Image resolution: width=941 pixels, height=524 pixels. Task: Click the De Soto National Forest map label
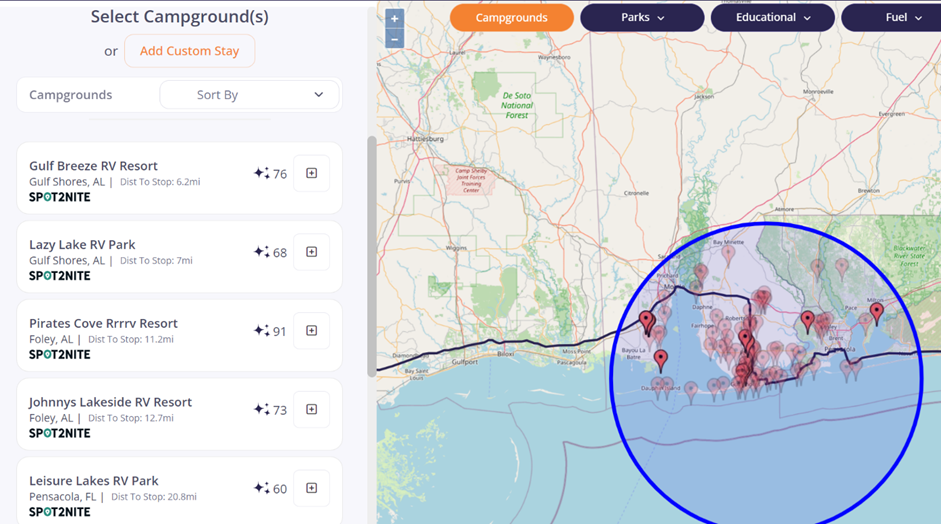[x=517, y=105]
